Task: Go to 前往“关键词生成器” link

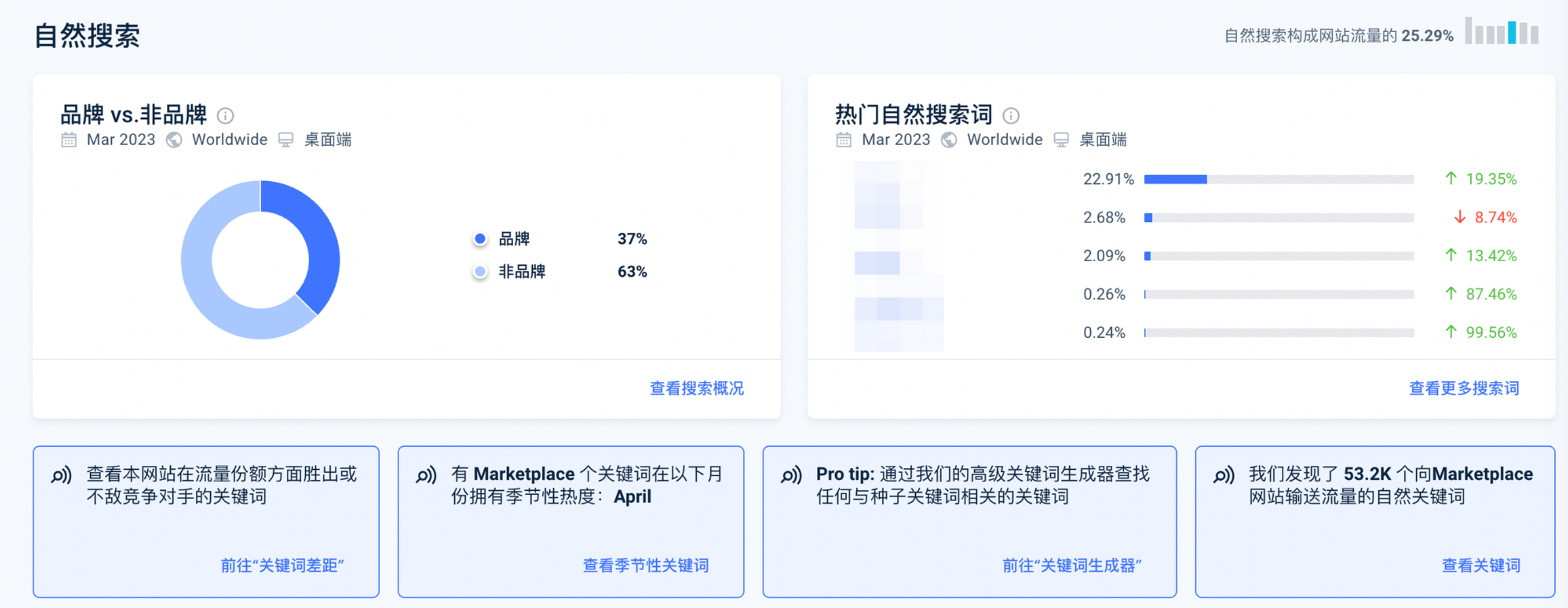Action: (1073, 565)
